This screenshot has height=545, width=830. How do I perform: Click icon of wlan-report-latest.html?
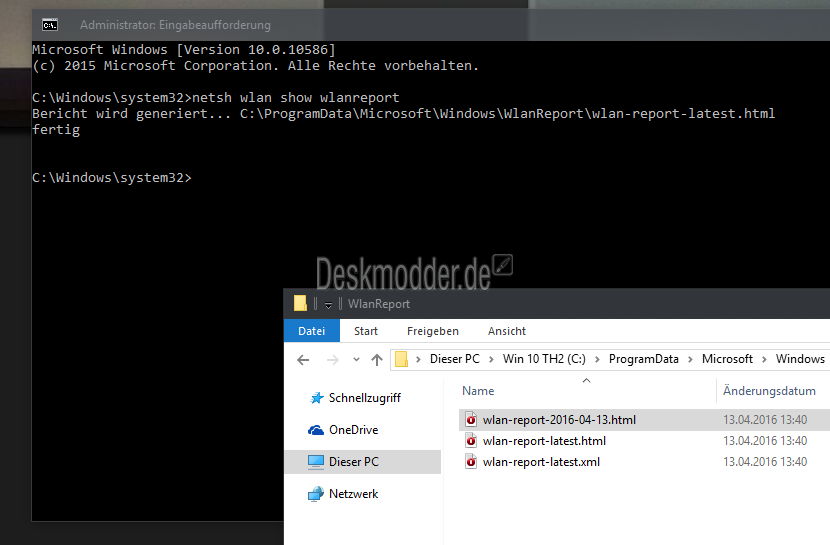[471, 441]
